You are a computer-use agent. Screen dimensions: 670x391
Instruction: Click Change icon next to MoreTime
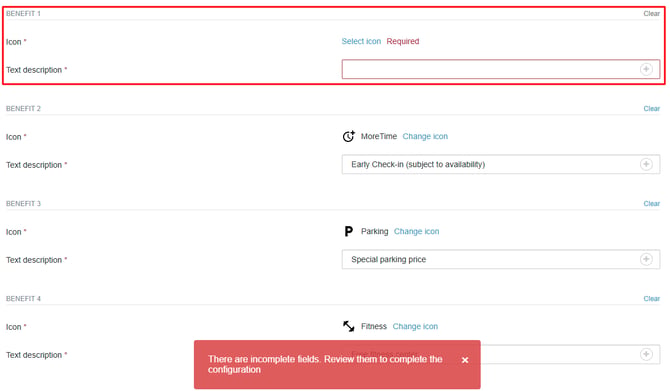point(425,136)
